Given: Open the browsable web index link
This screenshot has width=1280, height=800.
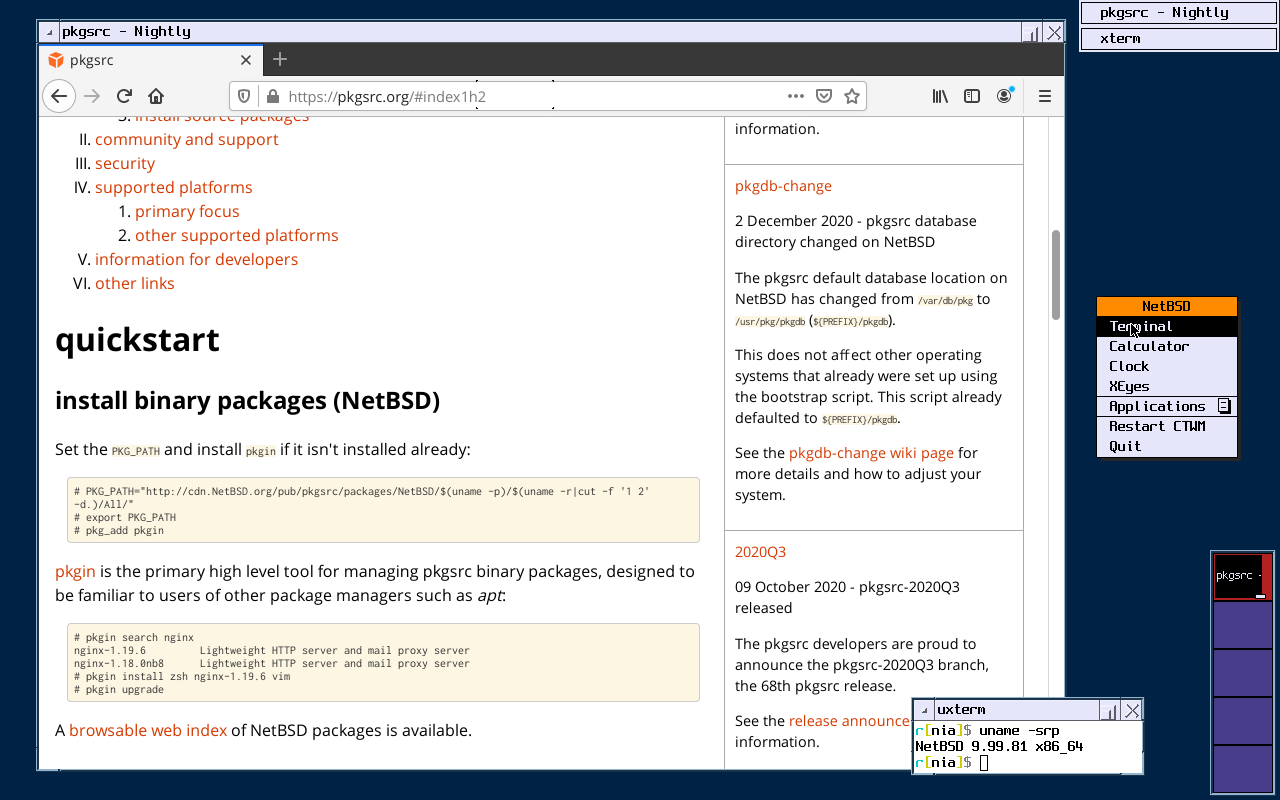Looking at the screenshot, I should (148, 730).
